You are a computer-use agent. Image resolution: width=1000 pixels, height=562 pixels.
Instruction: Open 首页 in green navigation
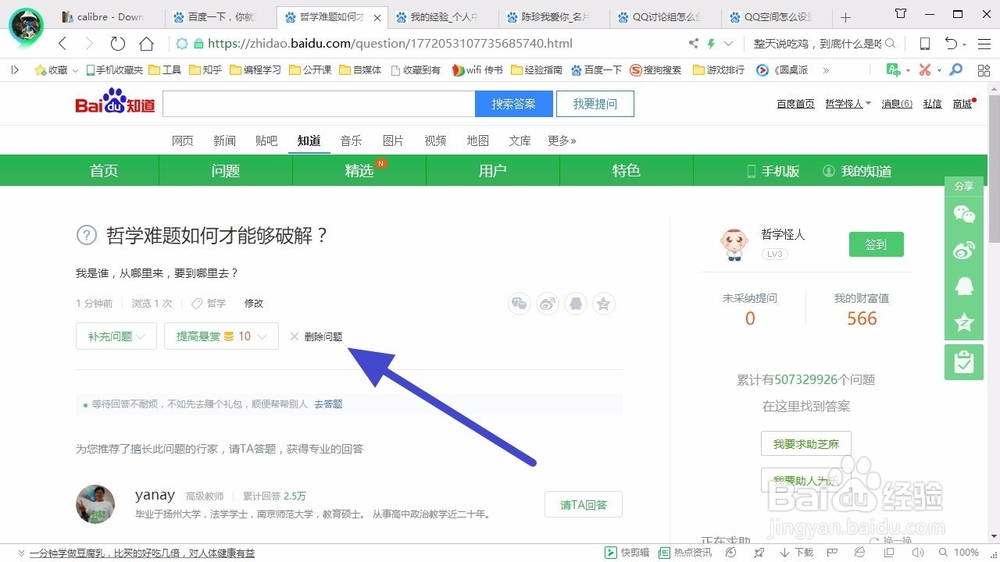pos(103,170)
